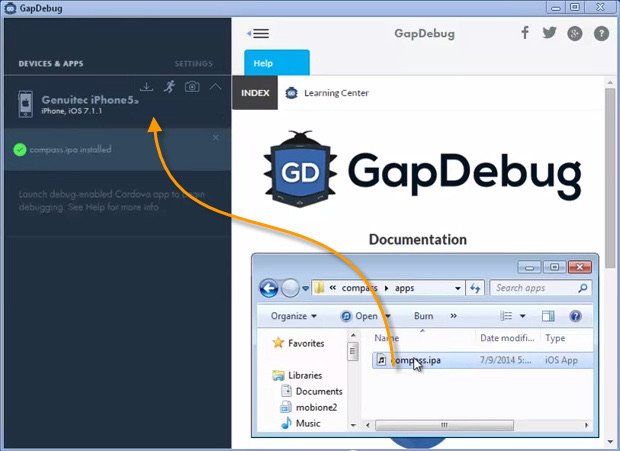Collapse the Genuitec iPhone5 device panel
Image resolution: width=620 pixels, height=451 pixels.
[215, 88]
